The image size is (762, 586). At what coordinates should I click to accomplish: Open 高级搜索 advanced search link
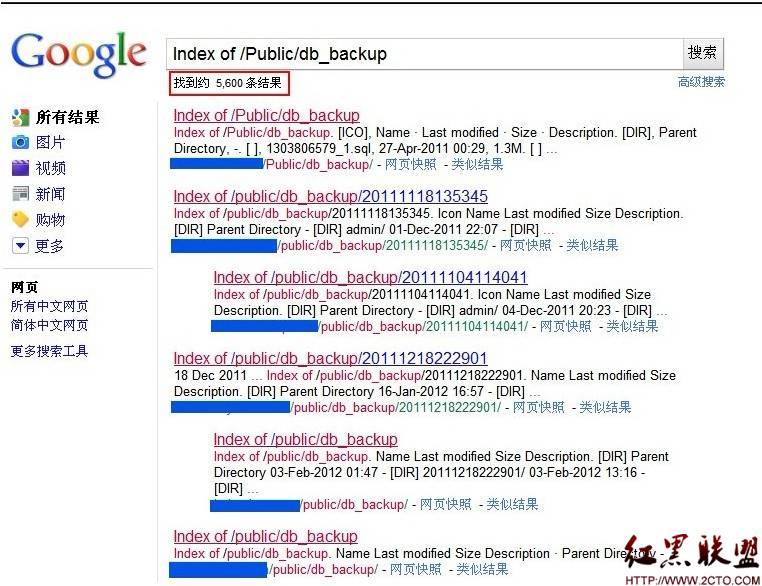point(701,82)
